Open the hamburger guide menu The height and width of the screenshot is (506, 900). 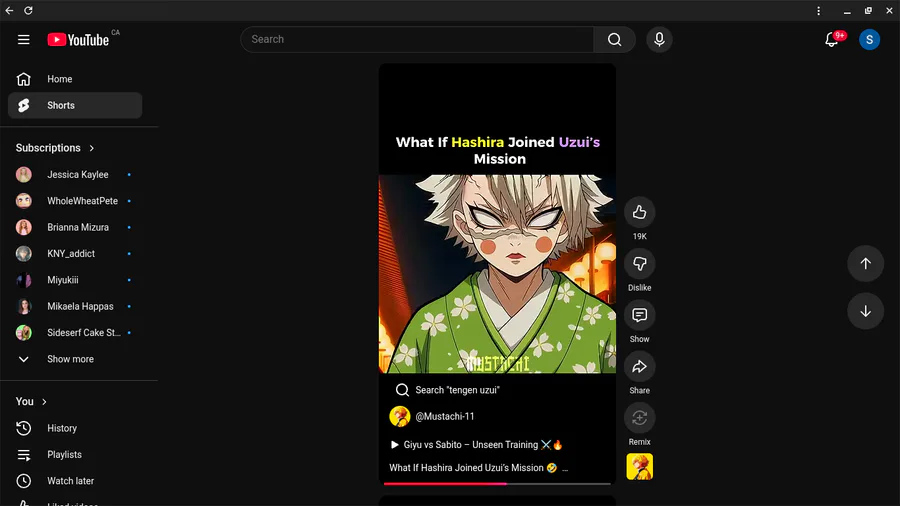(24, 40)
